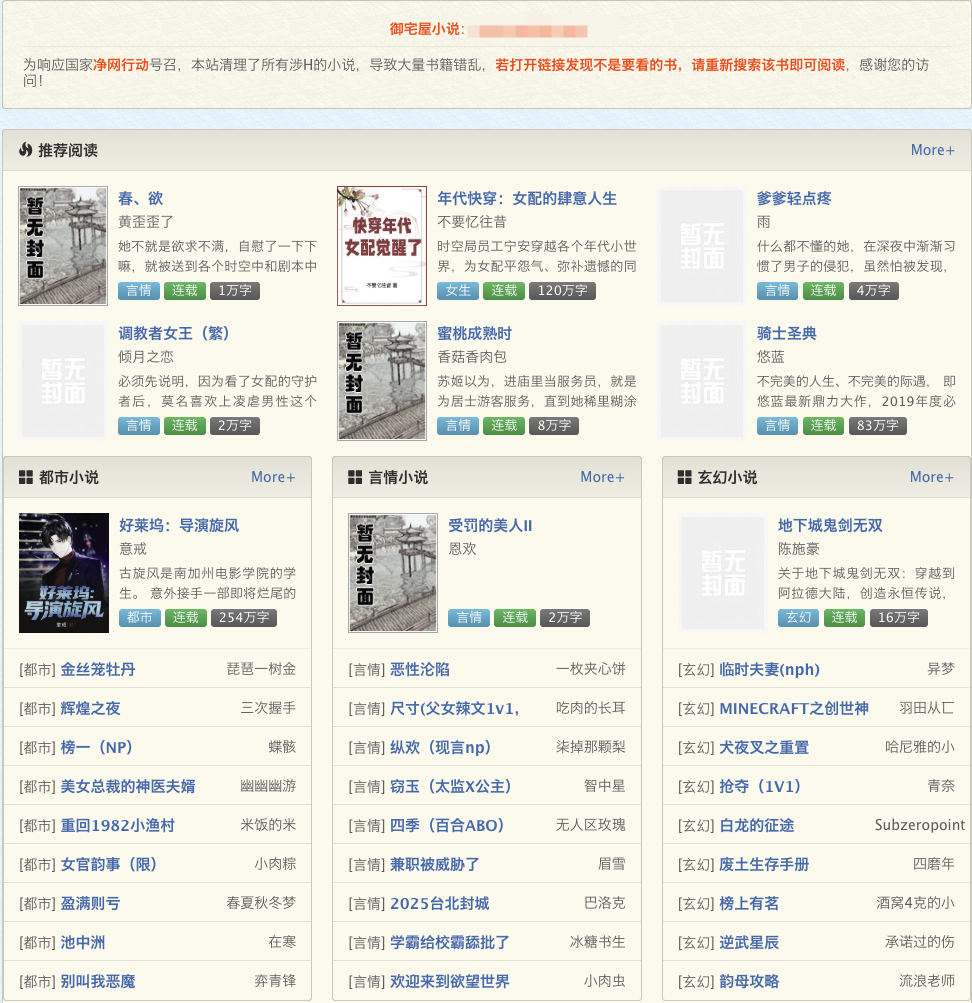
Task: Open the MINECRAFT之创世神 novel link
Action: pos(794,708)
